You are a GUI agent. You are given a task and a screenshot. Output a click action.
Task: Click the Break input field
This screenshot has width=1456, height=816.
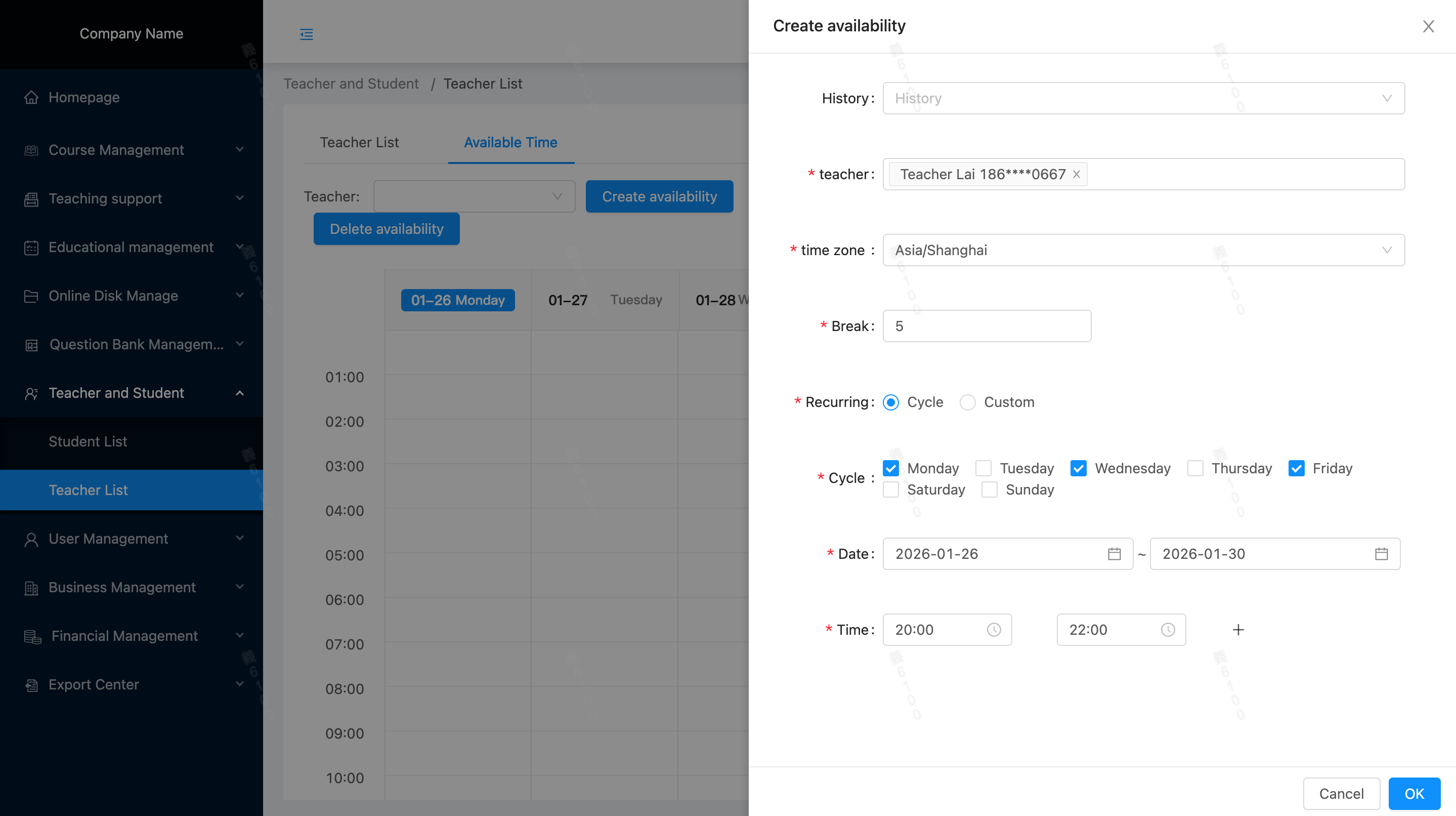[x=987, y=327]
